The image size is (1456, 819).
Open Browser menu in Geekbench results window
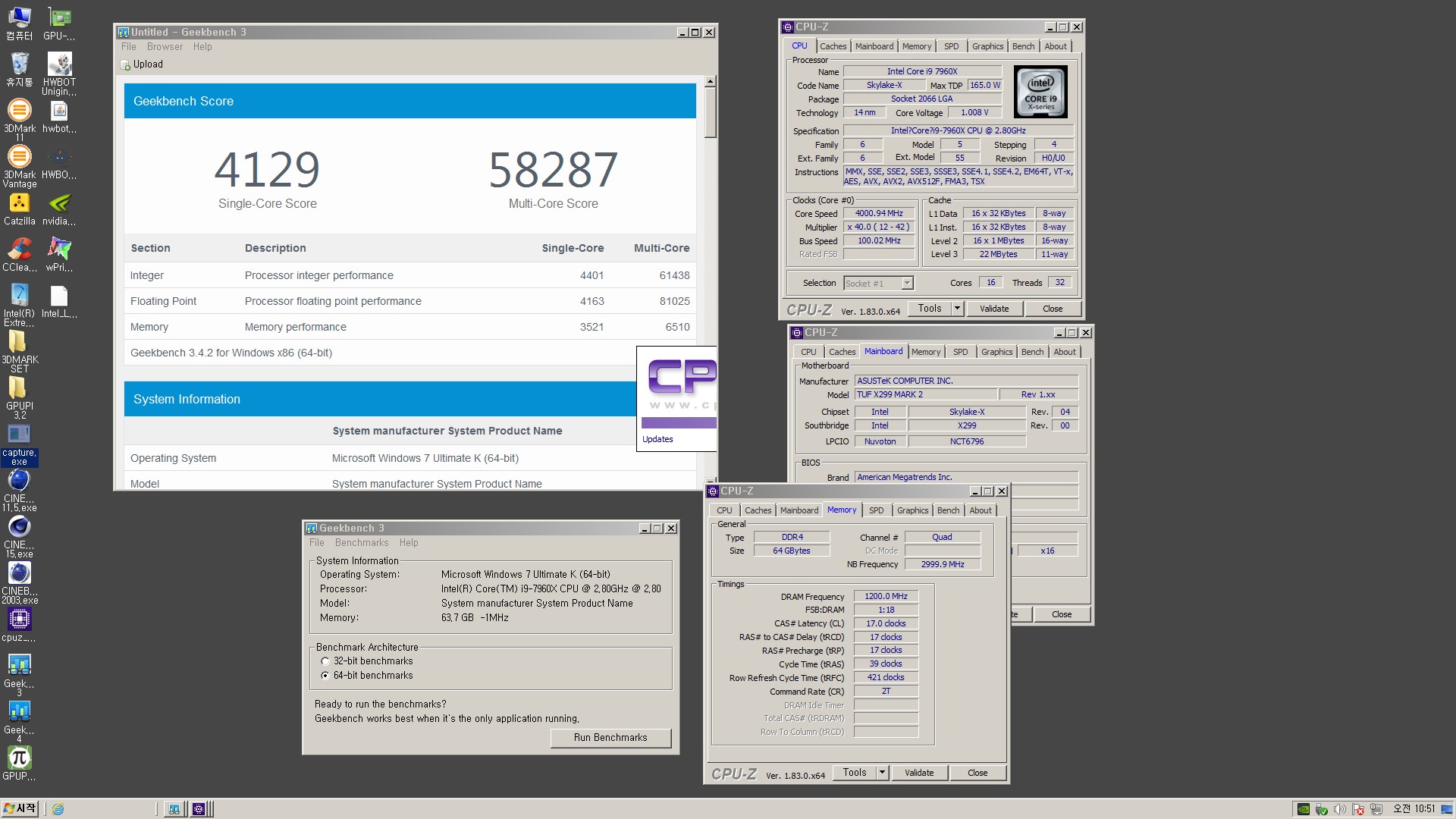[165, 47]
